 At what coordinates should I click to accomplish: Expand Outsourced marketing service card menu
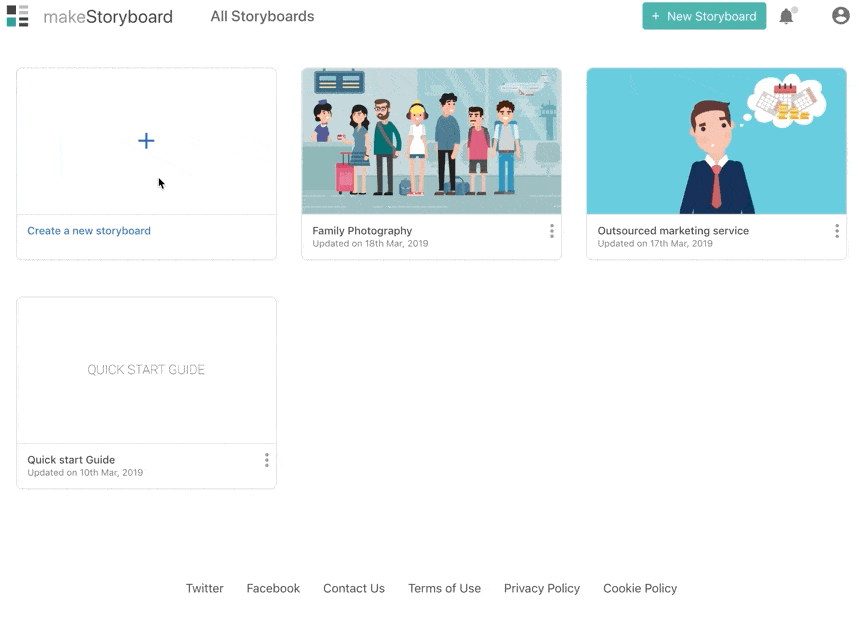tap(837, 231)
